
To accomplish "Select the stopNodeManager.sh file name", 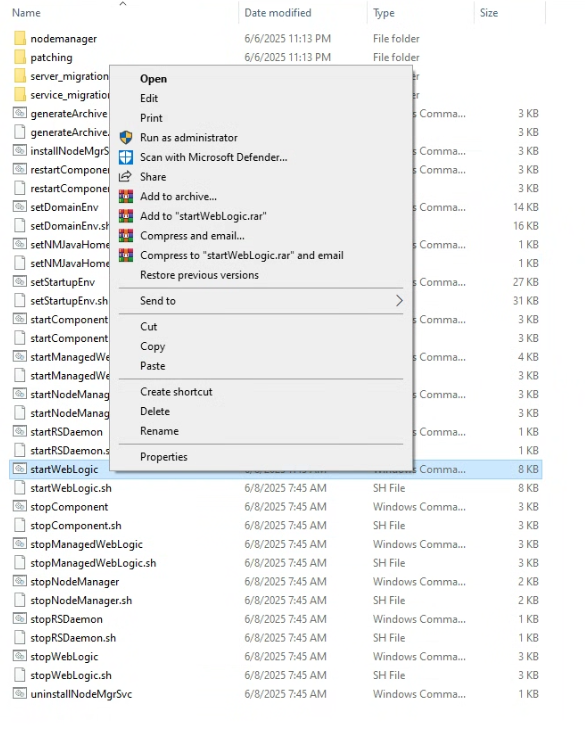I will (81, 601).
